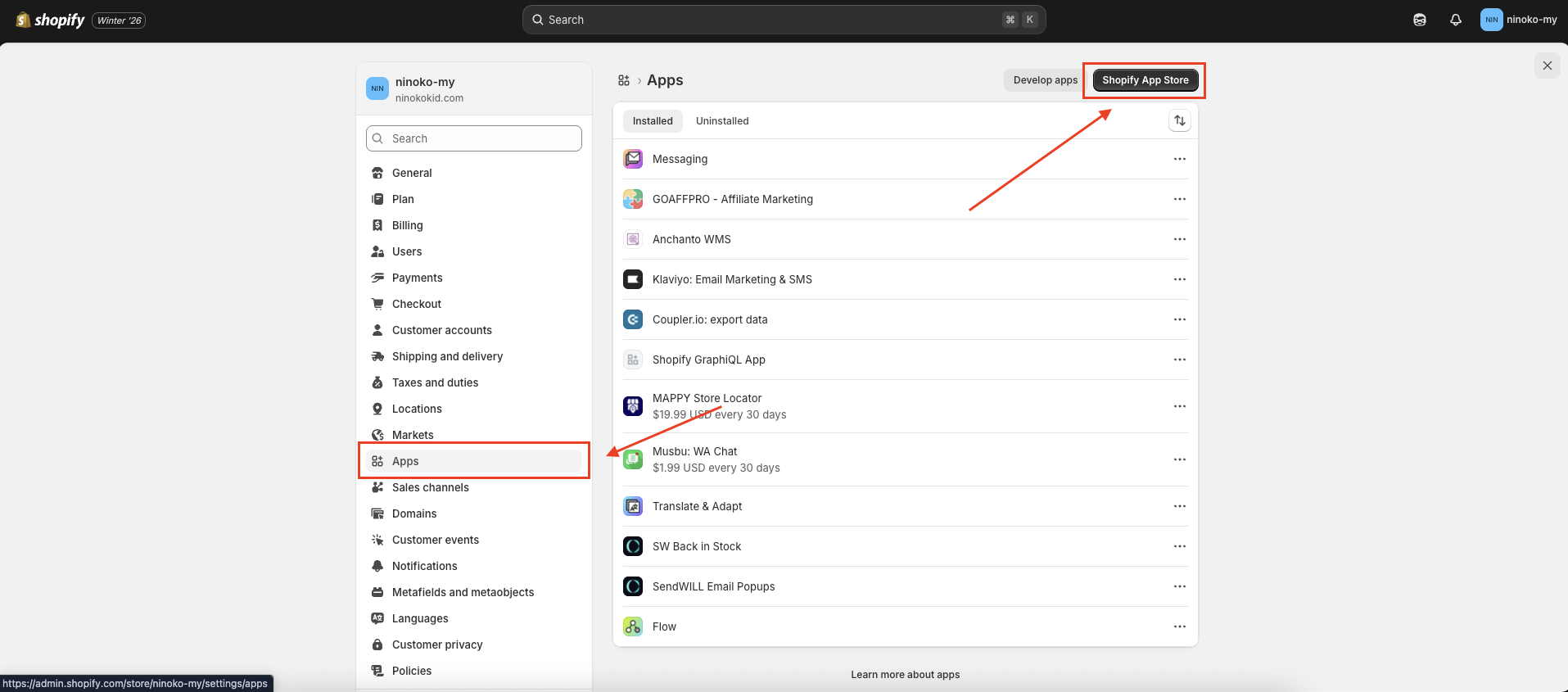Screen dimensions: 1568x692
Task: Open more actions for GOAFFPRO
Action: (1179, 199)
